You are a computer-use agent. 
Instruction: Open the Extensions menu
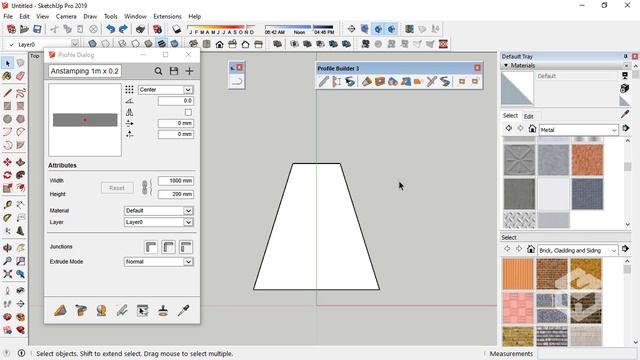click(167, 16)
